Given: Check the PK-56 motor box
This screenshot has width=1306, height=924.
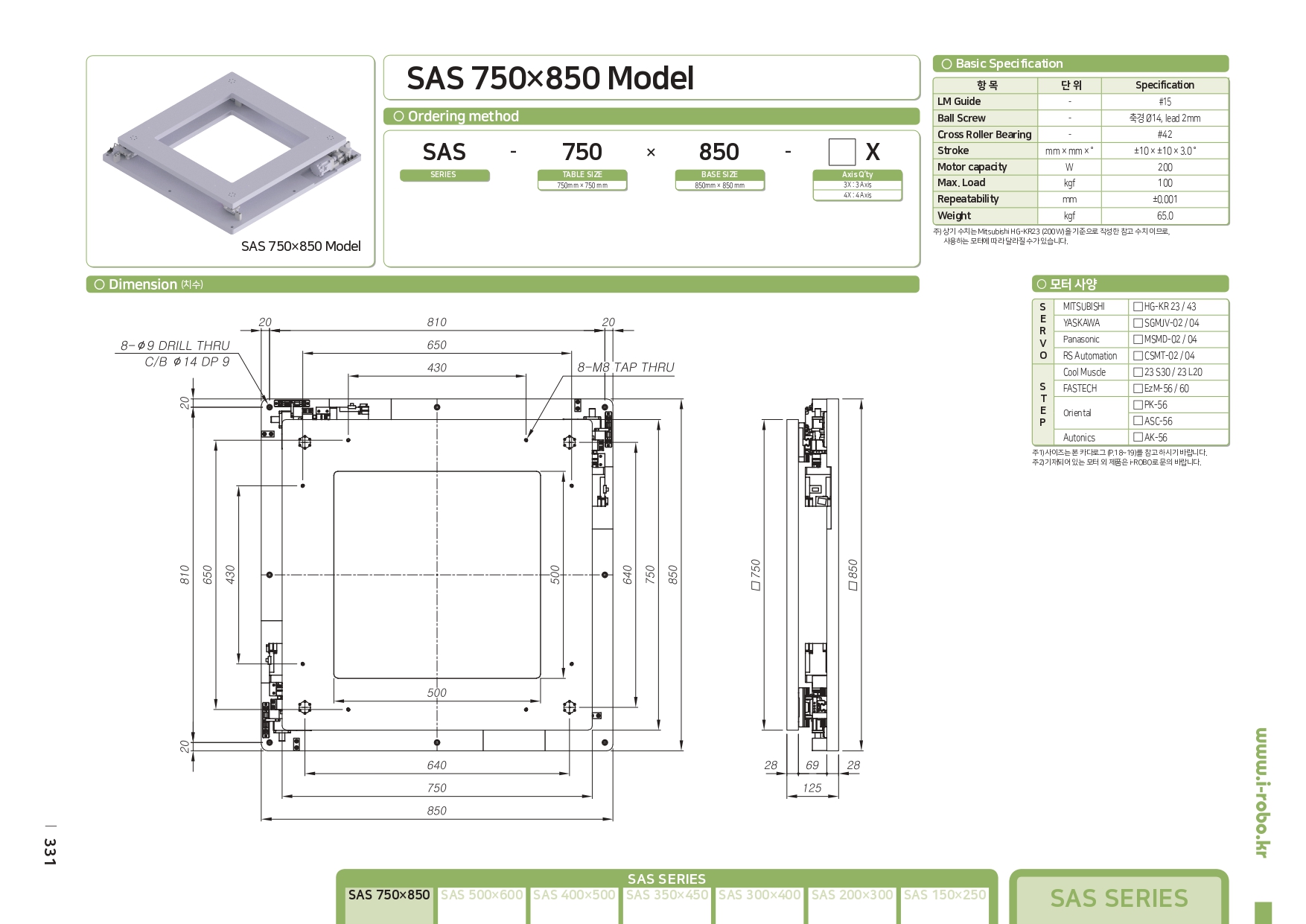Looking at the screenshot, I should (x=1138, y=405).
